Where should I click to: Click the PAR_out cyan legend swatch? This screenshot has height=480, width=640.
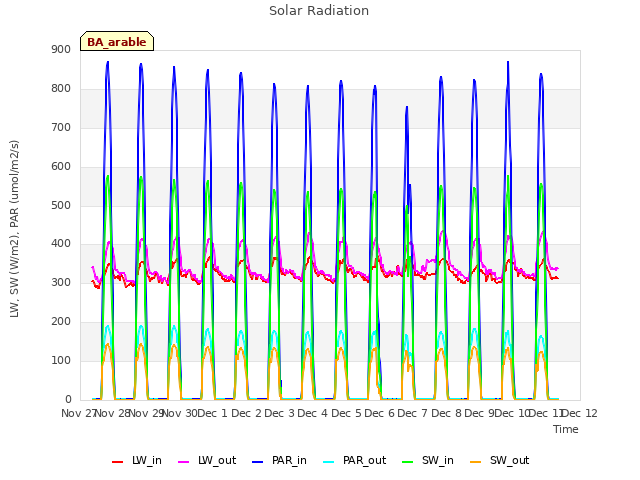point(329,462)
